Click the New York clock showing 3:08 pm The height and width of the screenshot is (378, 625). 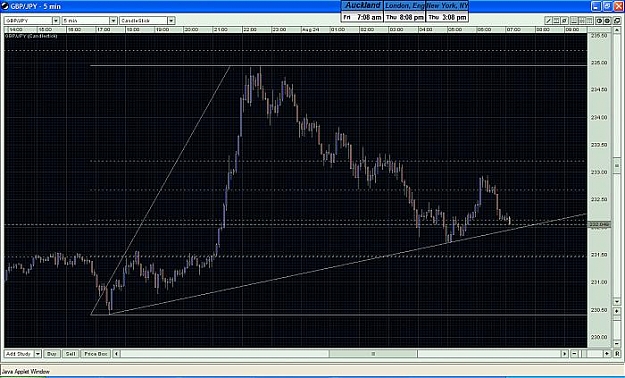point(447,11)
